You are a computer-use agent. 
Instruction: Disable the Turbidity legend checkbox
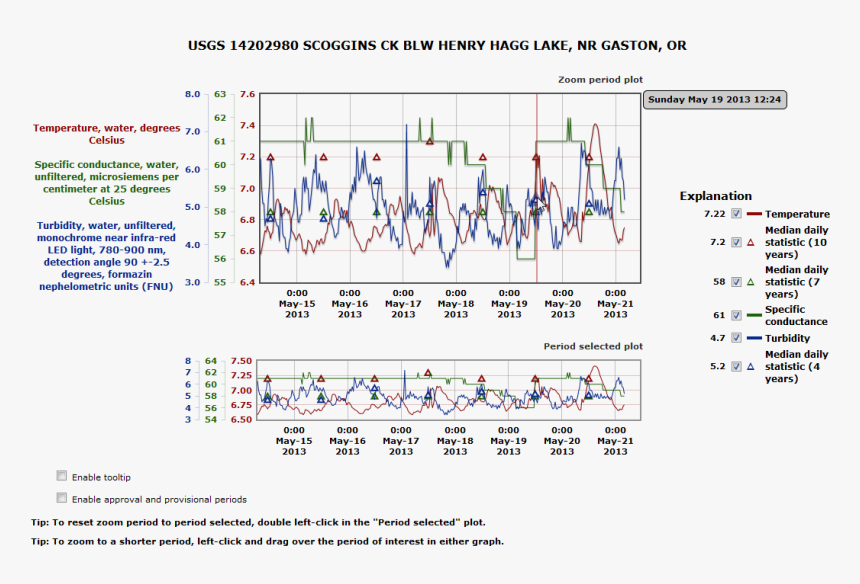click(x=735, y=338)
